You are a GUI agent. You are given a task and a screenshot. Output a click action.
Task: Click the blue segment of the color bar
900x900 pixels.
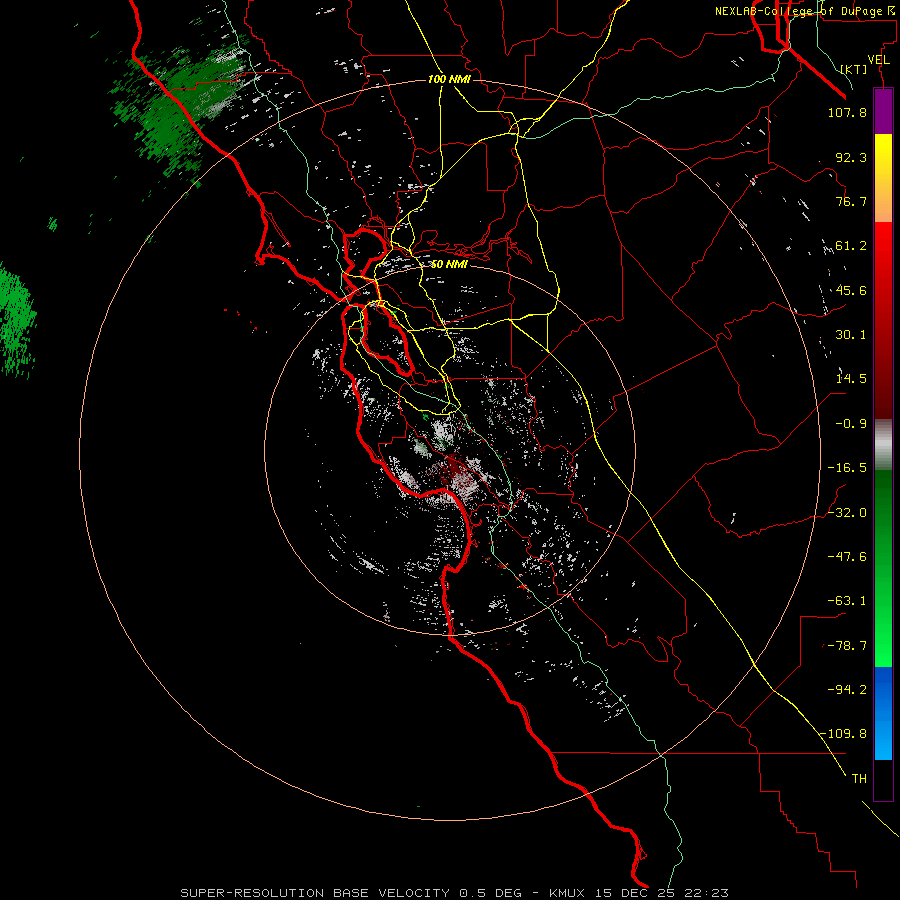883,713
